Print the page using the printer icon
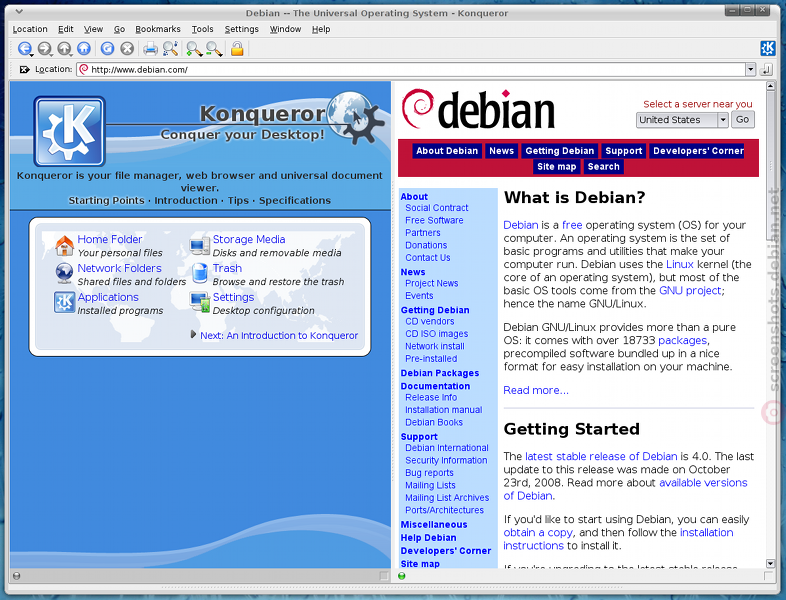 click(150, 49)
